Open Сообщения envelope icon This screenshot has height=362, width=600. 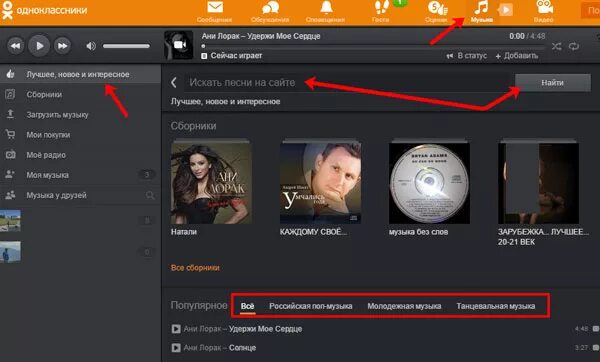coord(215,8)
